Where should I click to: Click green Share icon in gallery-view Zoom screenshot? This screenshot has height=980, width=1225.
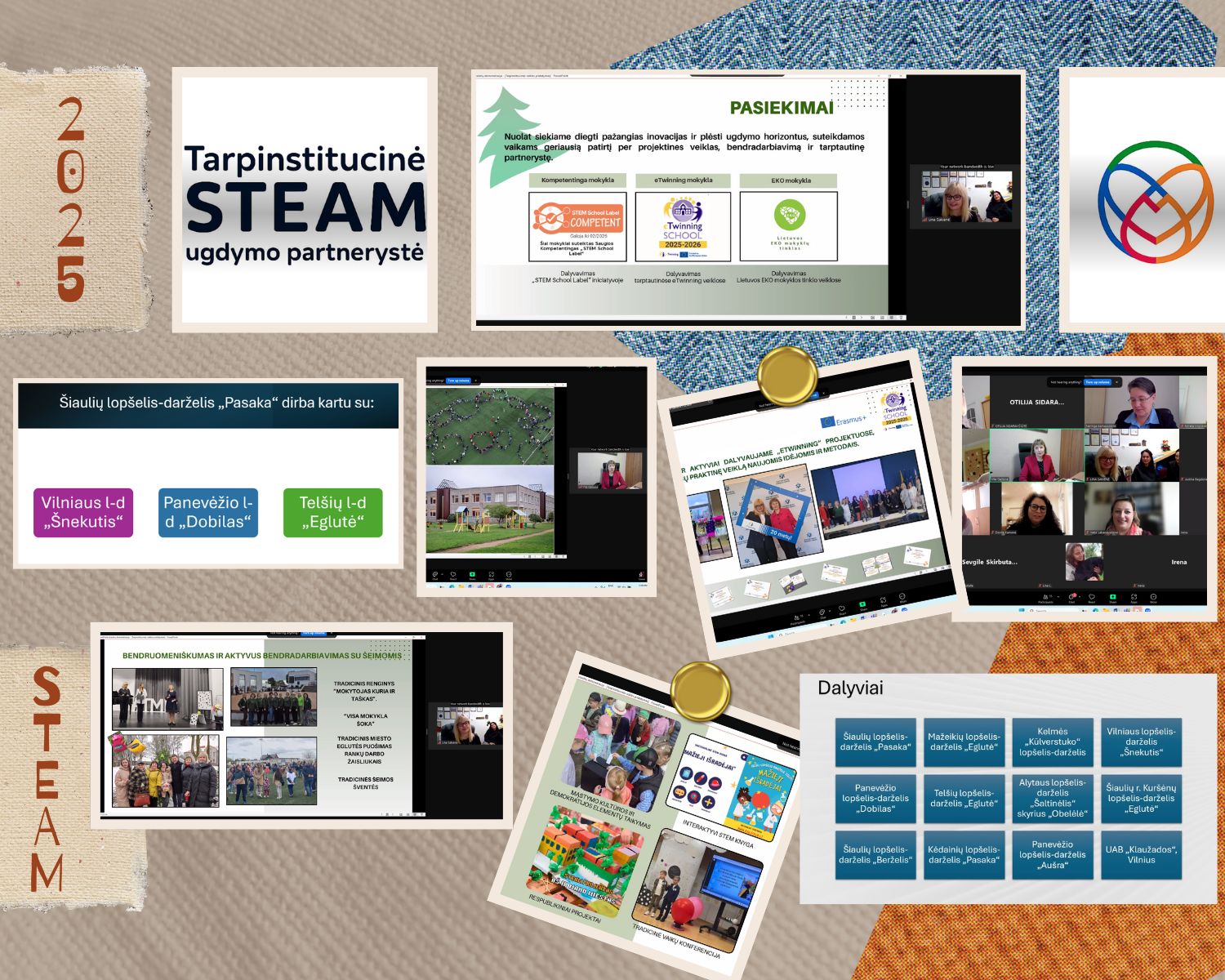[1113, 599]
